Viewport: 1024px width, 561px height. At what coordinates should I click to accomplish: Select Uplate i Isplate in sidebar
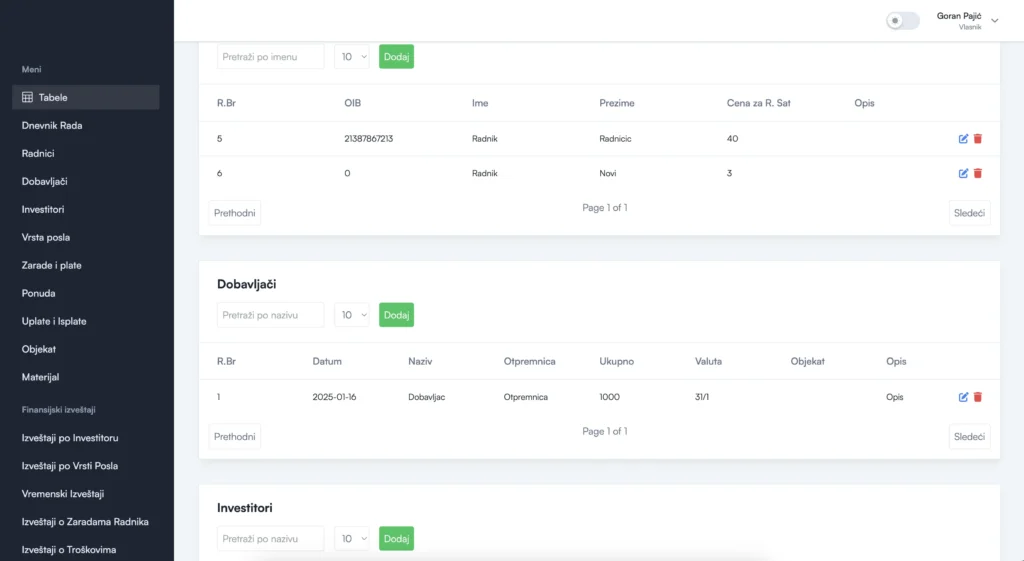tap(54, 321)
